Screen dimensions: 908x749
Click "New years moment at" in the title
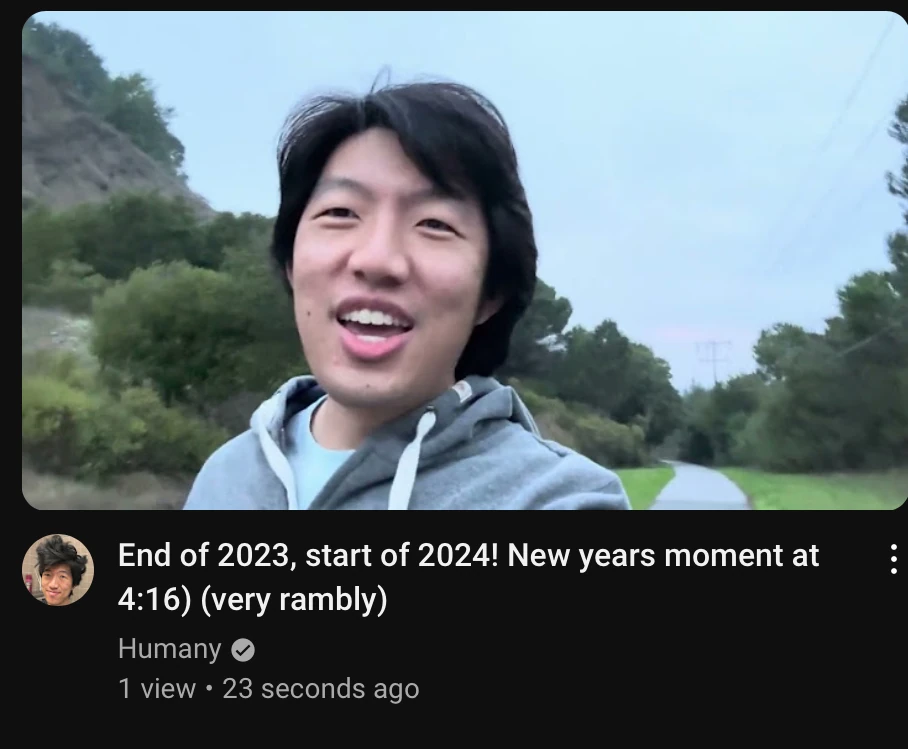coord(664,555)
